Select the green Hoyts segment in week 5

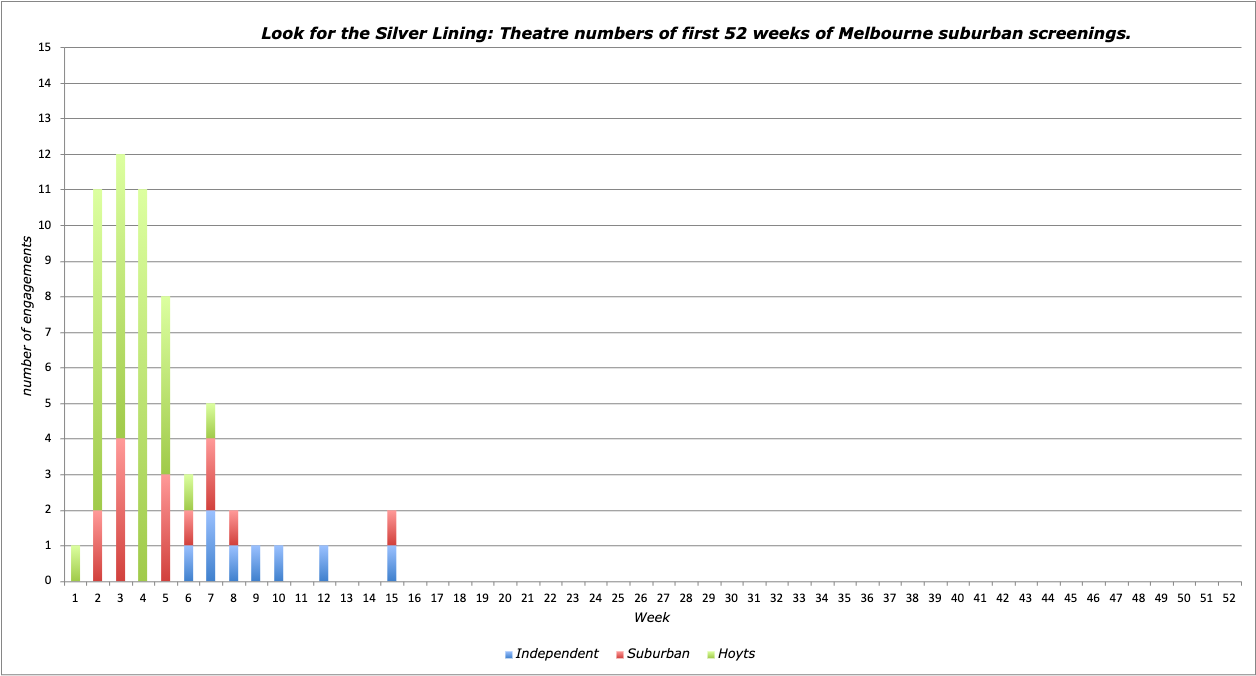[x=166, y=385]
